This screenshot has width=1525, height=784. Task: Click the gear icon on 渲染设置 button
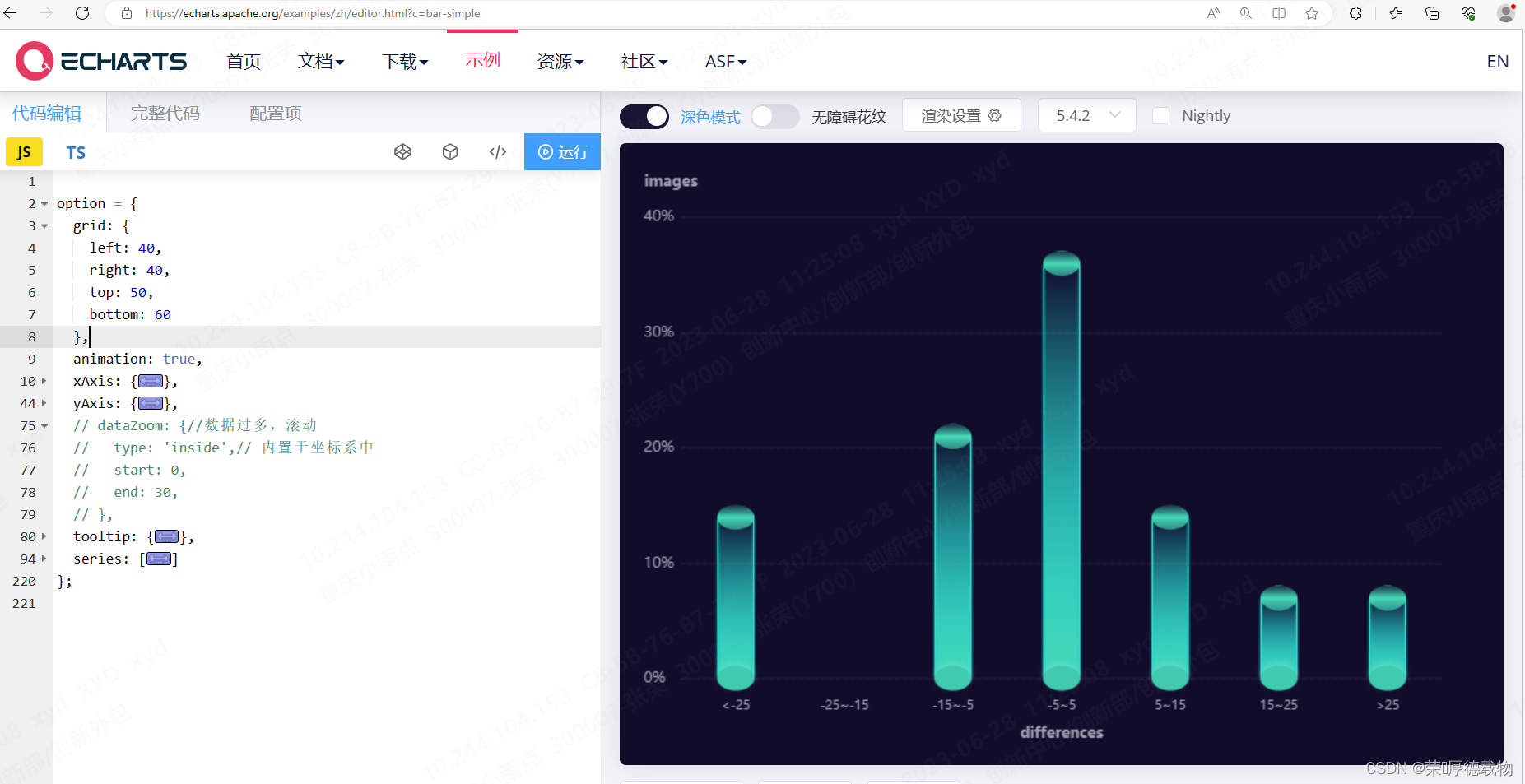click(995, 115)
